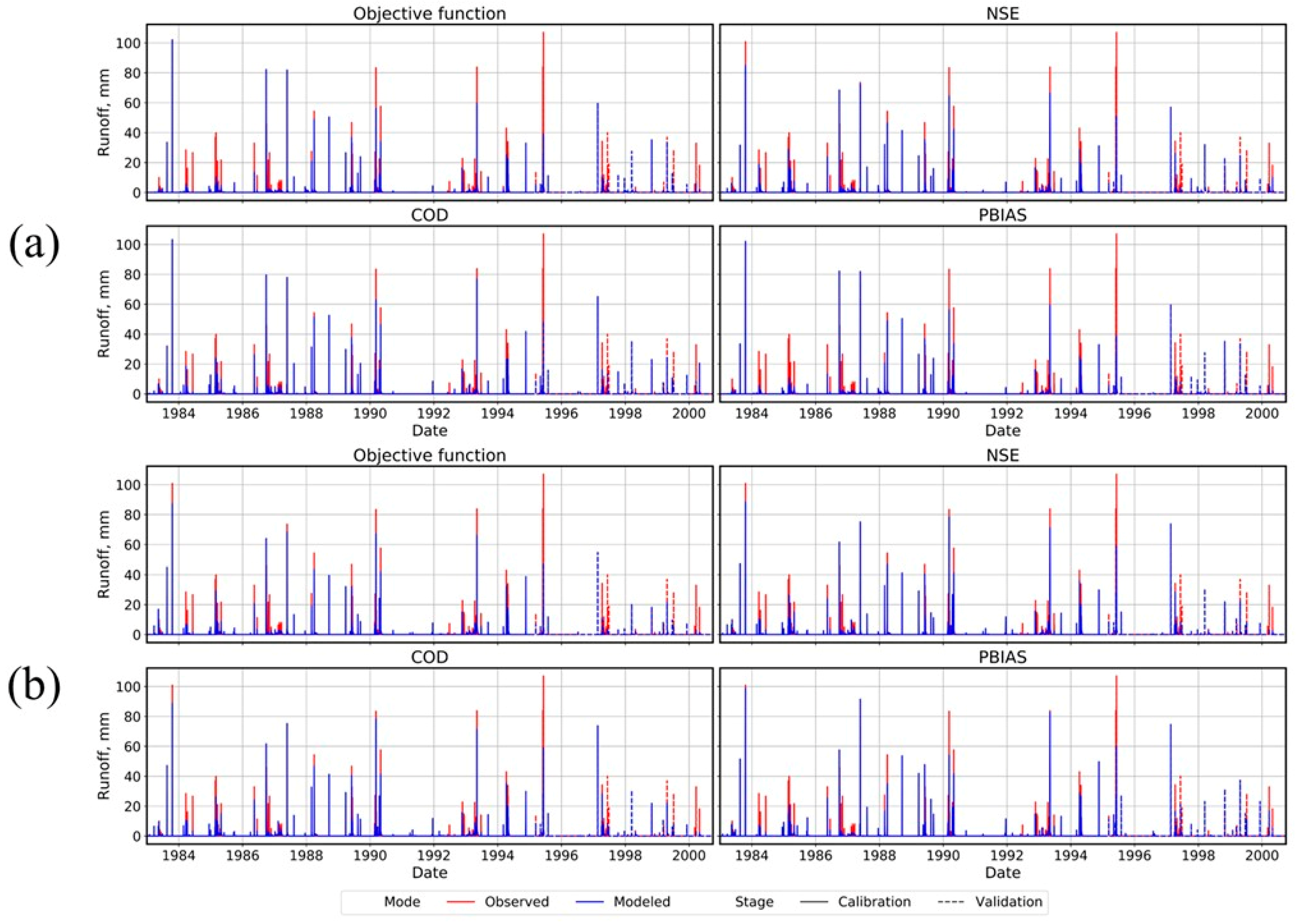The width and height of the screenshot is (1296, 924).
Task: Click the Mode heading in legend
Action: [x=402, y=902]
